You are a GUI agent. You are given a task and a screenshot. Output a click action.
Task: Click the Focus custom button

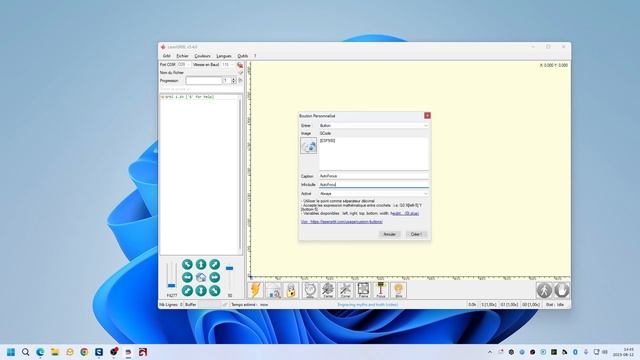click(381, 290)
